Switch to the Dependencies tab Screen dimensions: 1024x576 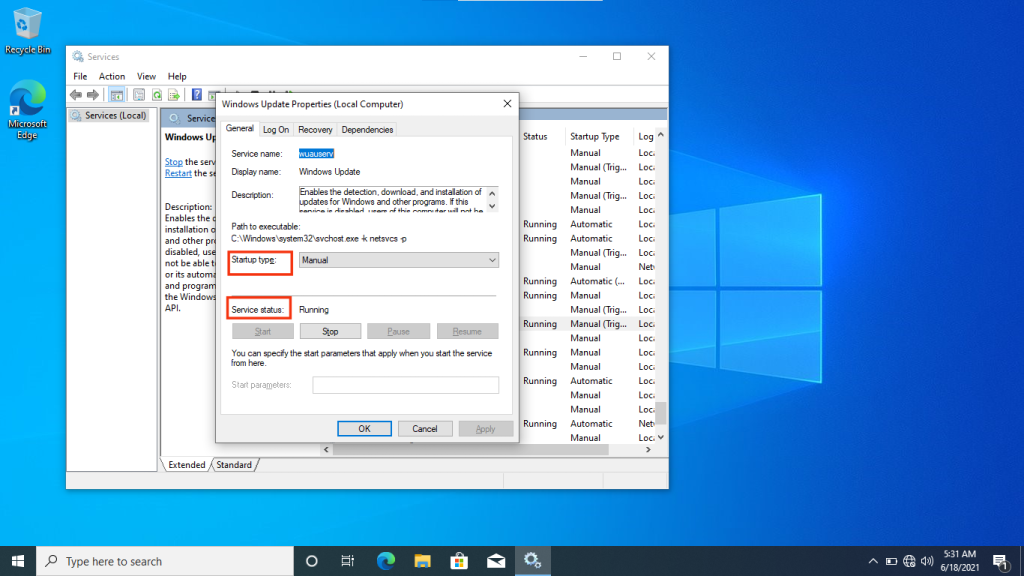click(367, 130)
